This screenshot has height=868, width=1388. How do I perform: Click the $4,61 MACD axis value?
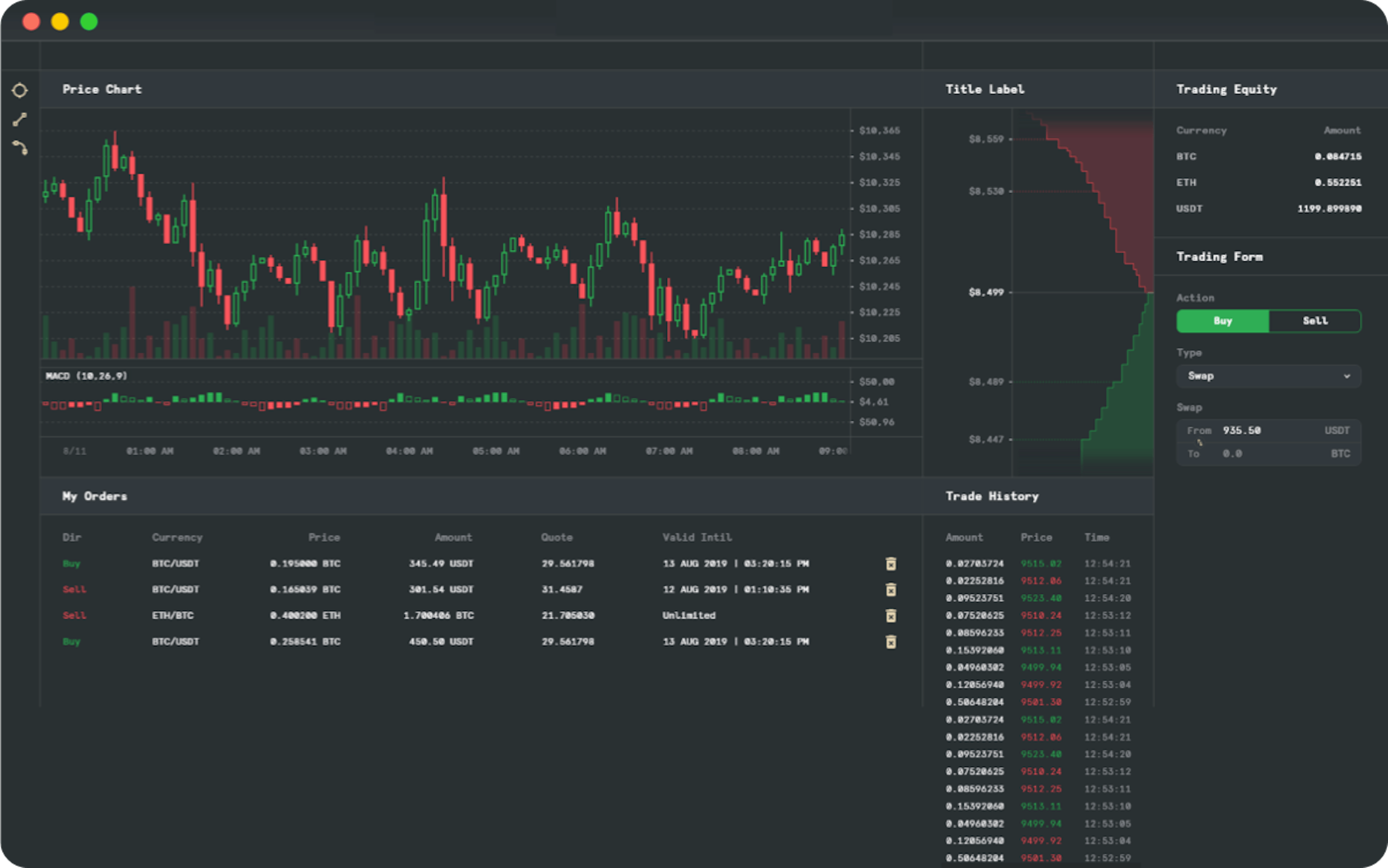tap(873, 402)
